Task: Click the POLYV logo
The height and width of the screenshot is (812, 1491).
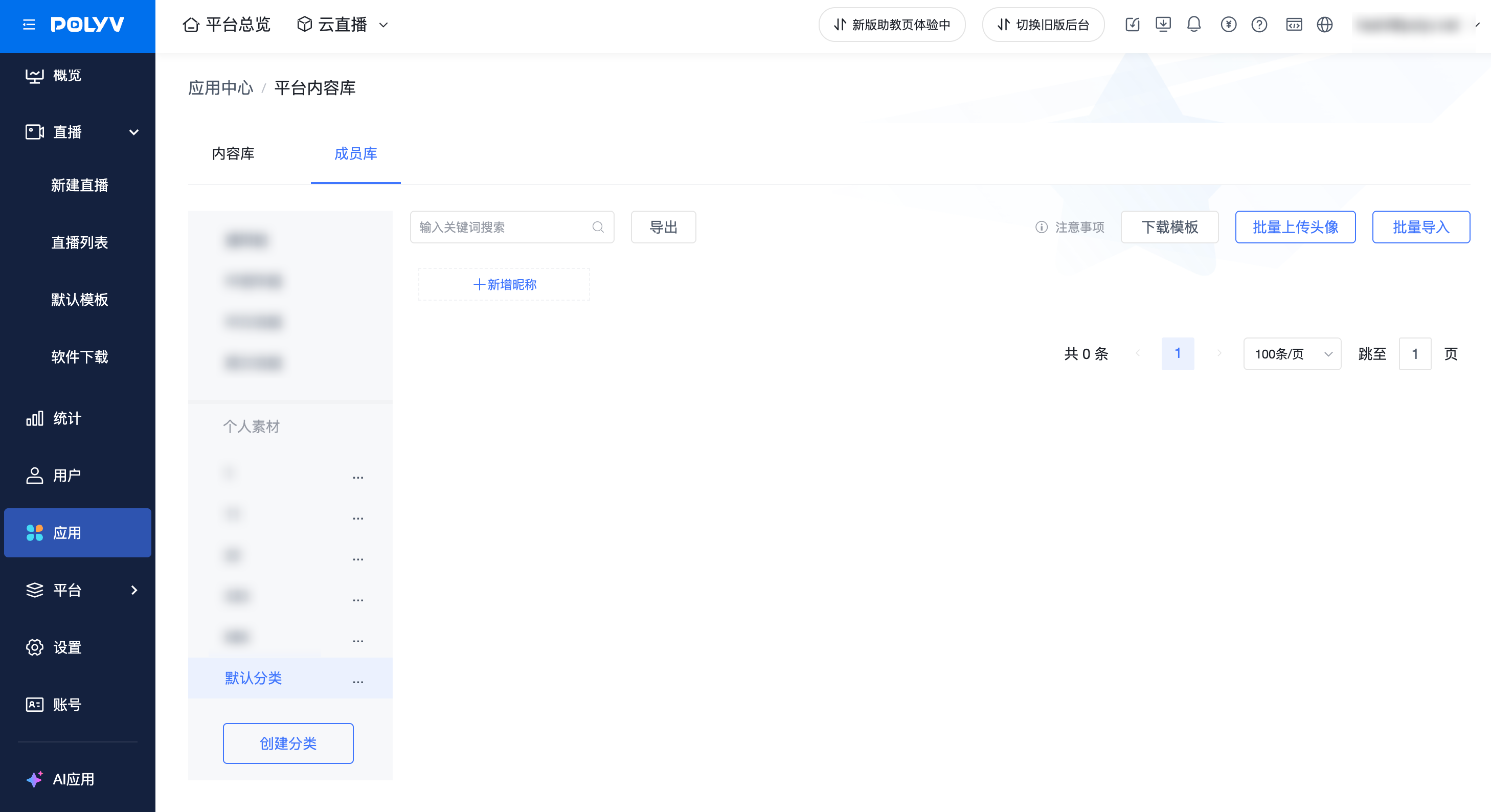Action: (87, 25)
